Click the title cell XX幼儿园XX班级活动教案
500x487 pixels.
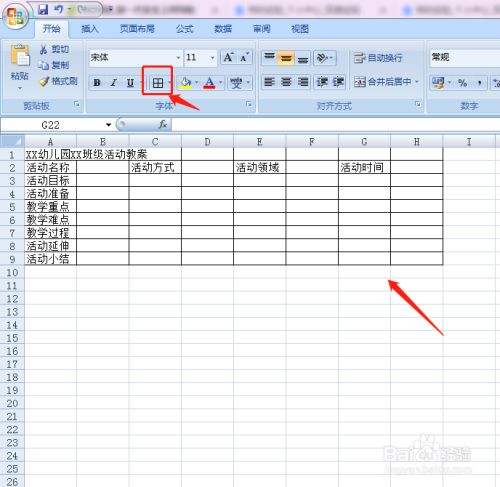[x=86, y=154]
